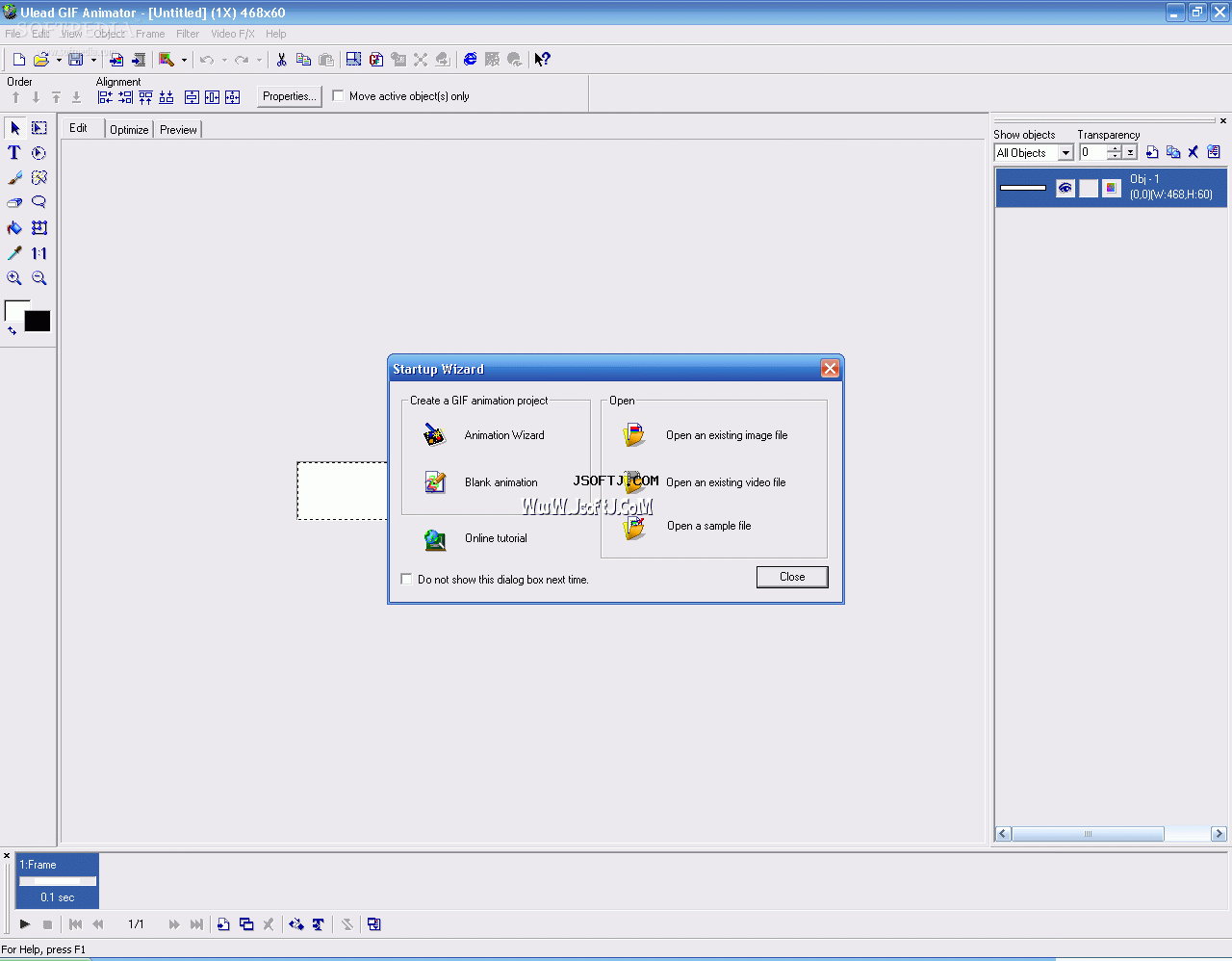The image size is (1232, 961).
Task: Open the Filter menu
Action: coord(188,34)
